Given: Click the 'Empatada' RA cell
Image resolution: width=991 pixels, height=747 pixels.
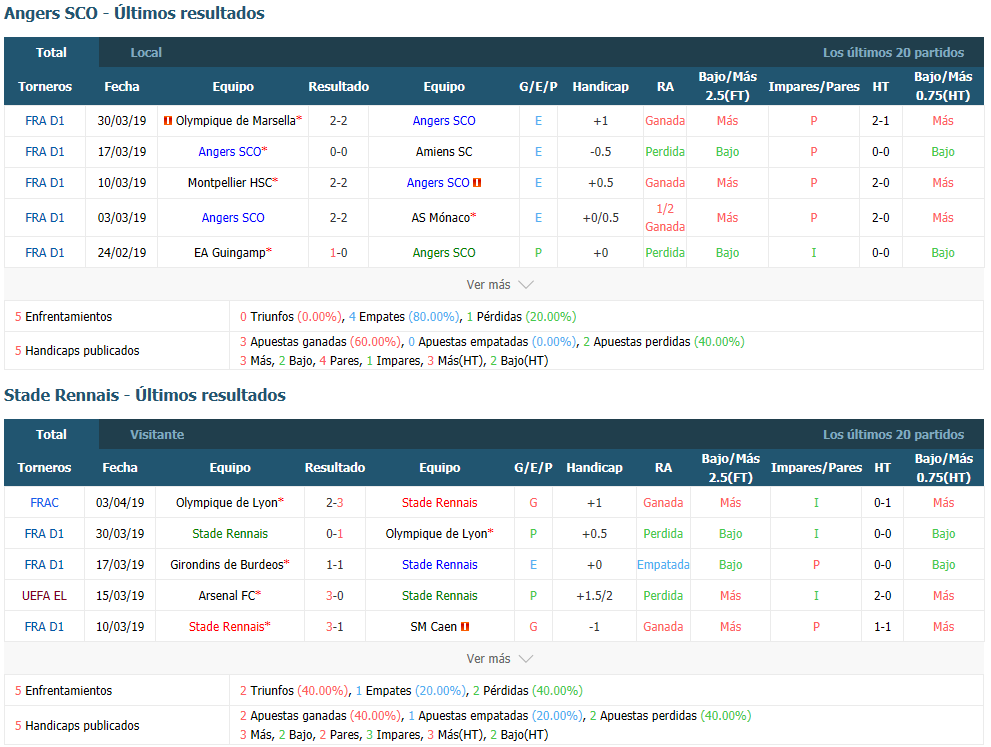Looking at the screenshot, I should (663, 564).
